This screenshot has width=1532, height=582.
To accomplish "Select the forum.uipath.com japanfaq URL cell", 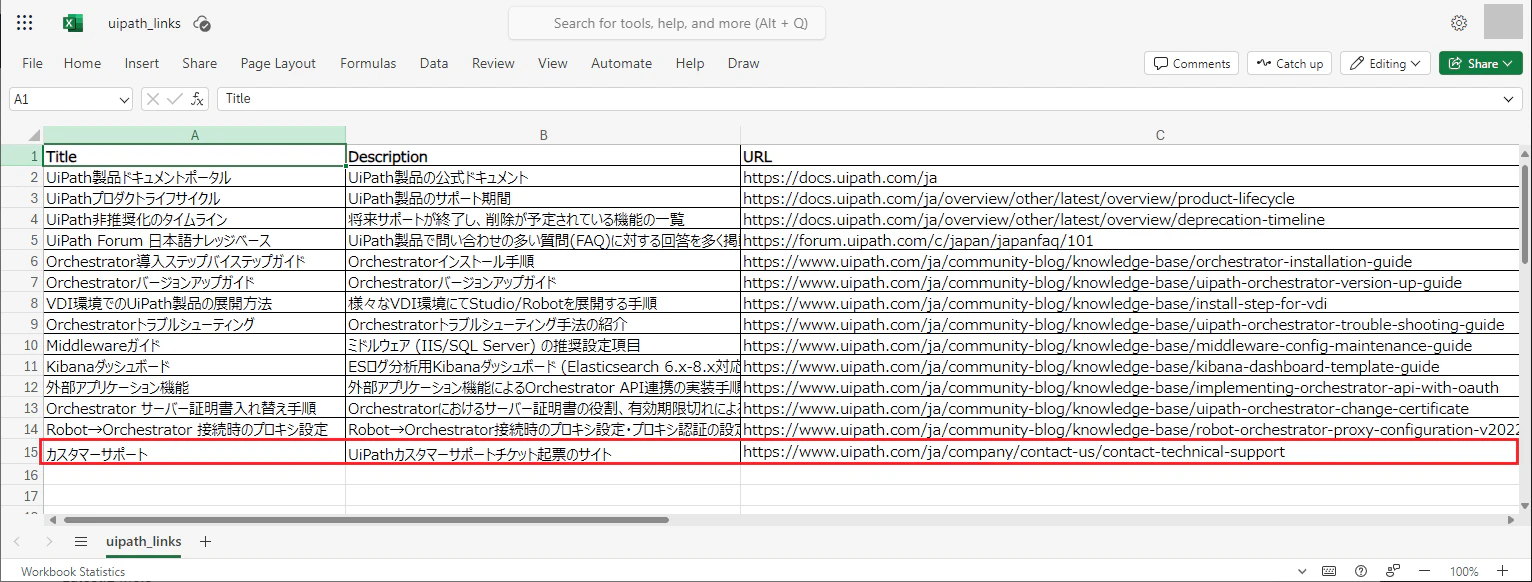I will tap(1130, 240).
